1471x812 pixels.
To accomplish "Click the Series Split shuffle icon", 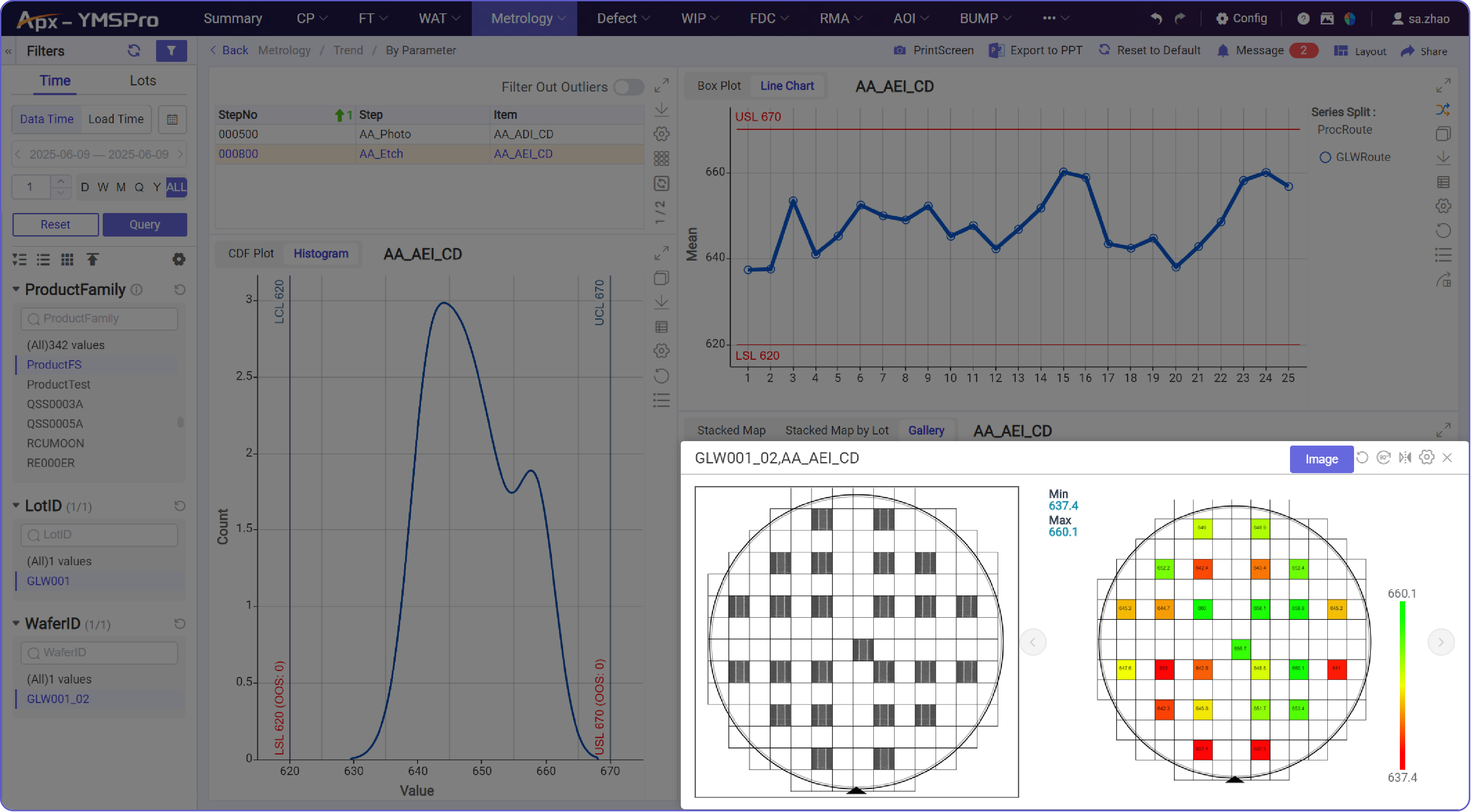I will click(1443, 109).
